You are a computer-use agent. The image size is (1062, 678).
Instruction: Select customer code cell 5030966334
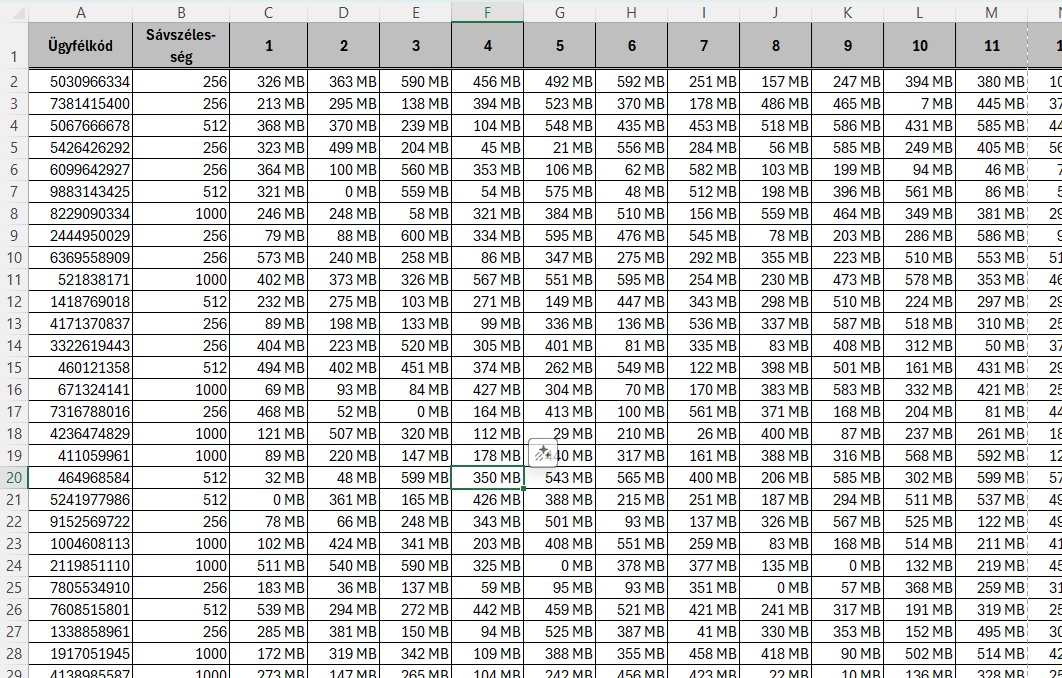[x=80, y=82]
